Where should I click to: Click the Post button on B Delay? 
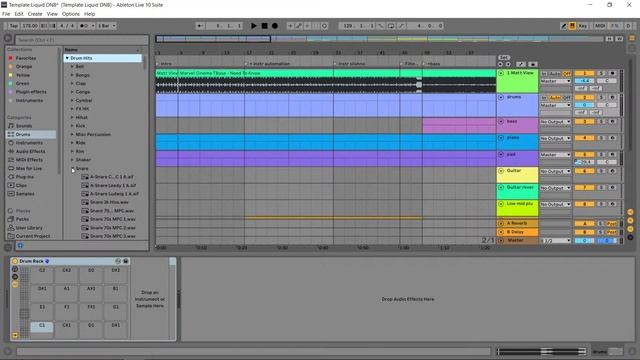(611, 232)
